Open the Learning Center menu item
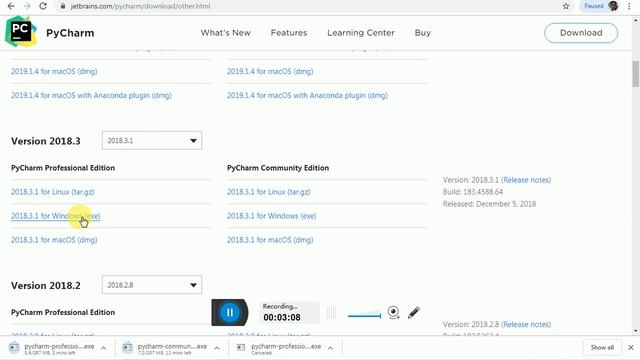The image size is (640, 360). (x=361, y=33)
